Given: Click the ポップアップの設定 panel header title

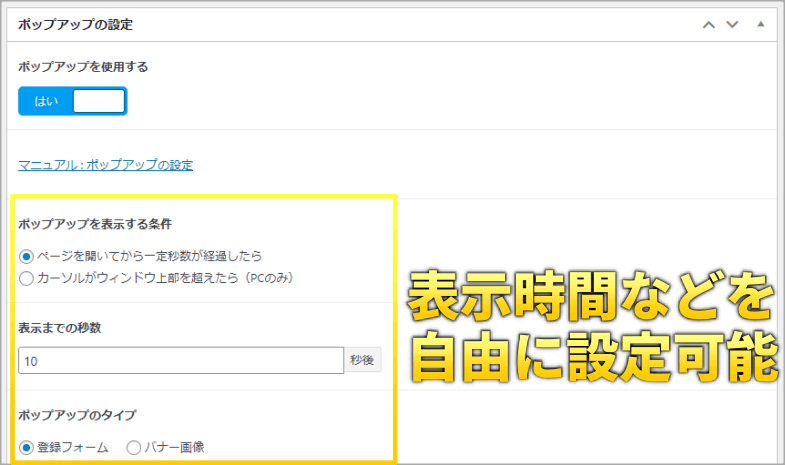Looking at the screenshot, I should [x=76, y=24].
